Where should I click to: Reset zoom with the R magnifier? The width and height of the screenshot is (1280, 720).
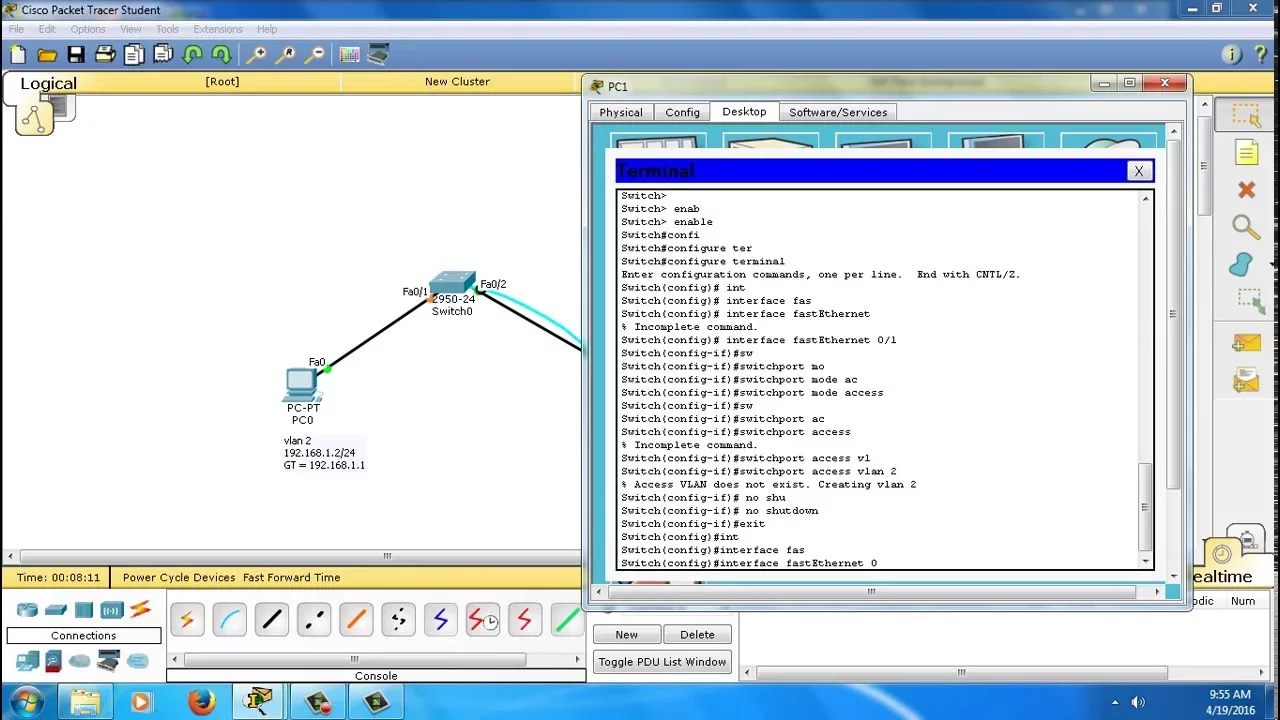(x=286, y=55)
